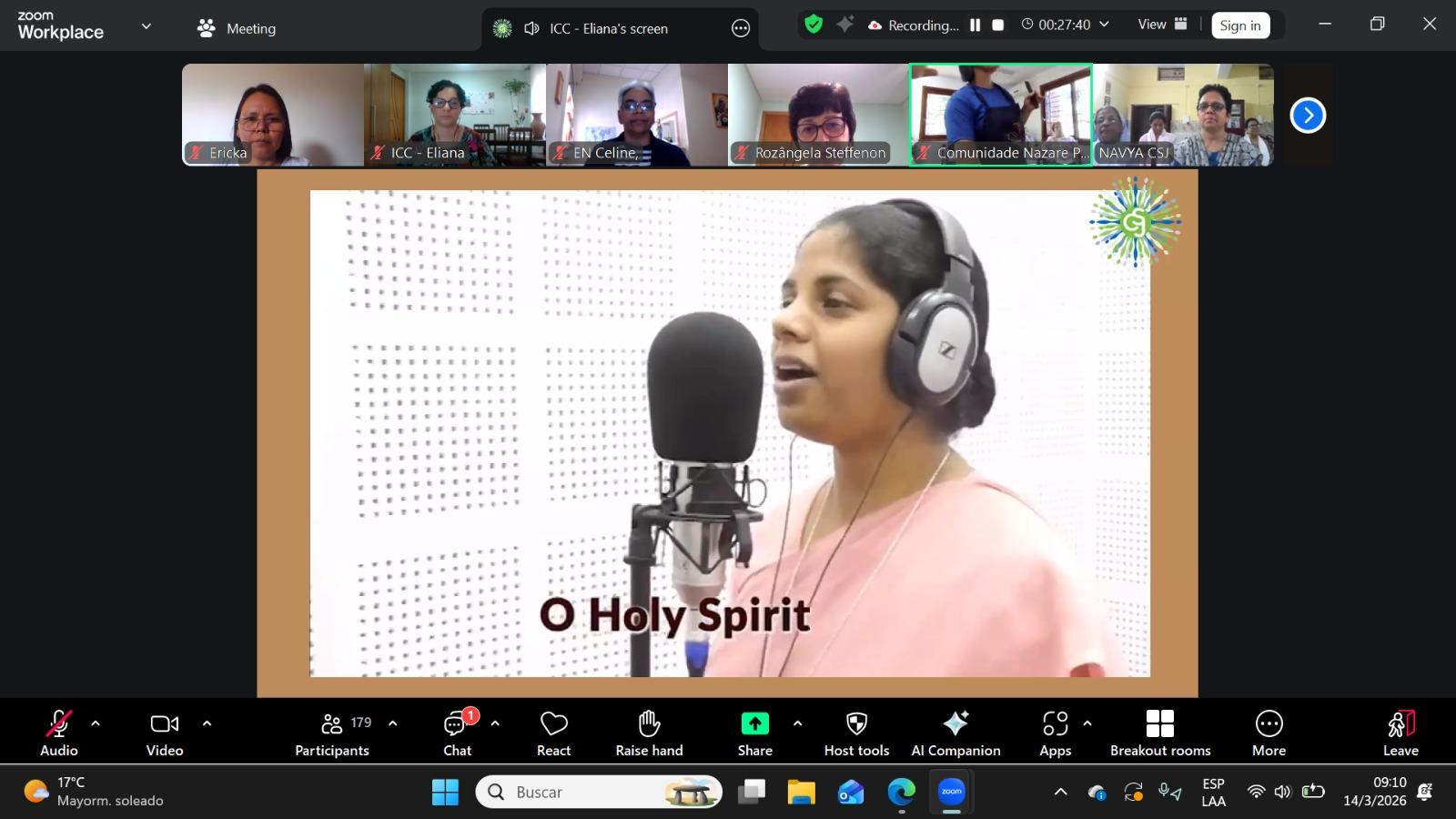Switch to the Meeting tab

[x=237, y=28]
